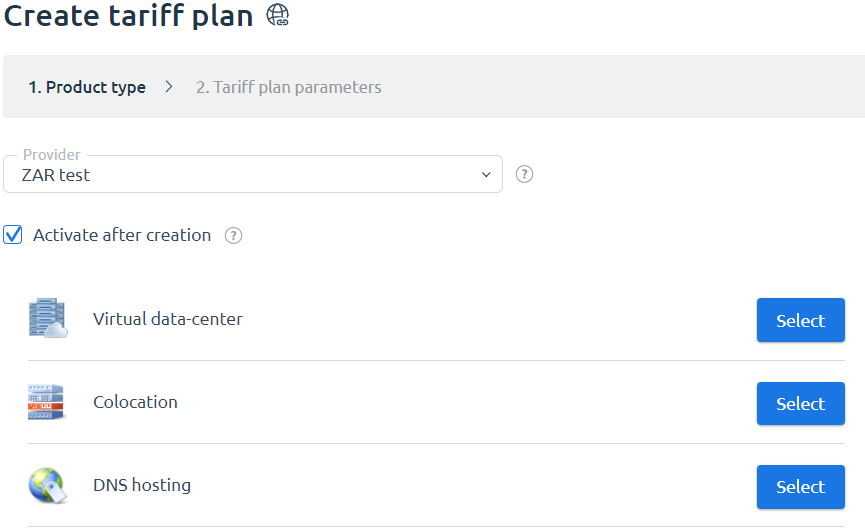This screenshot has height=529, width=865.
Task: Select the Virtual data-center product type
Action: [800, 320]
